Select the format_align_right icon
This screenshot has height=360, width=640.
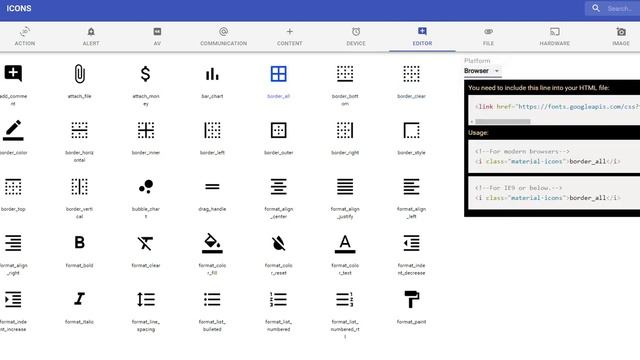tap(13, 243)
